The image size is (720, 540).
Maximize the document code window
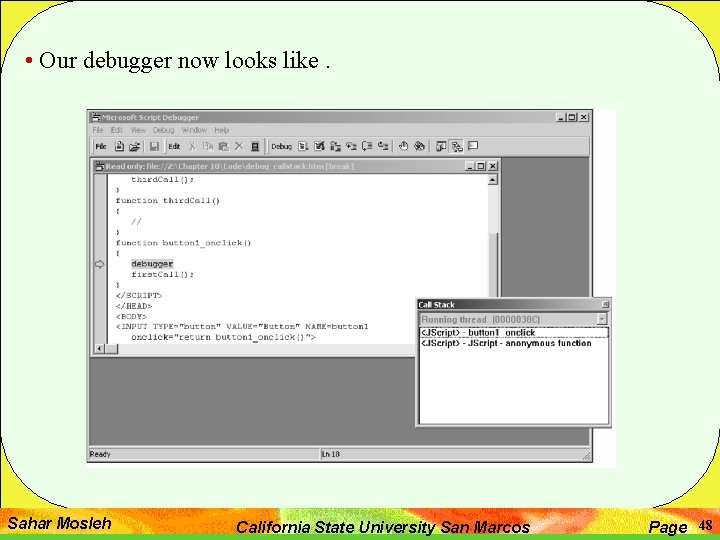481,166
